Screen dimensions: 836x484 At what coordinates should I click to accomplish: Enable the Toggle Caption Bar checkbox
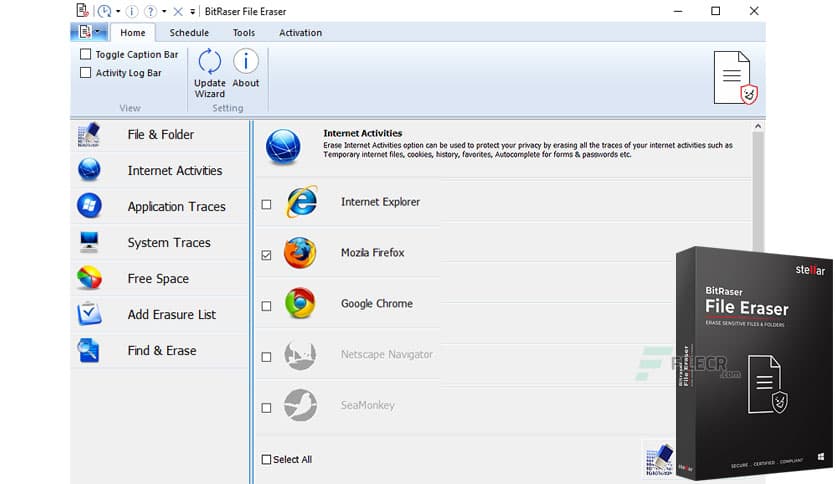(85, 54)
